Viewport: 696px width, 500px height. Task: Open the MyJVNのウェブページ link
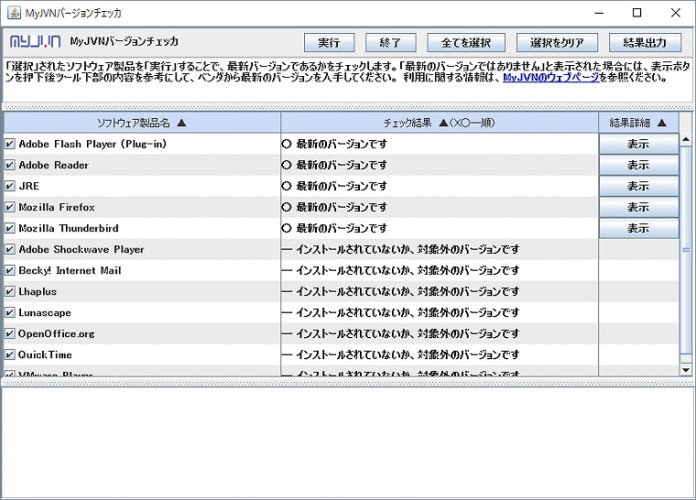[x=551, y=78]
